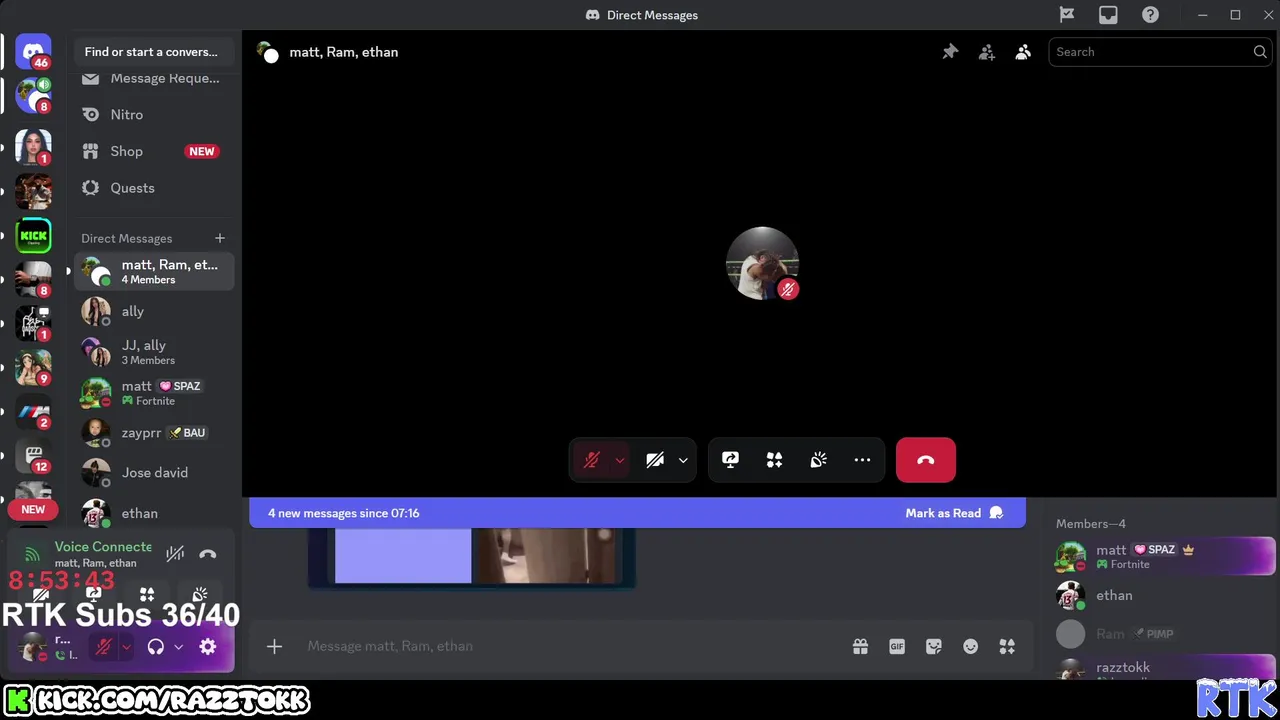
Task: Open Discord home Direct Messages icon
Action: coord(33,52)
